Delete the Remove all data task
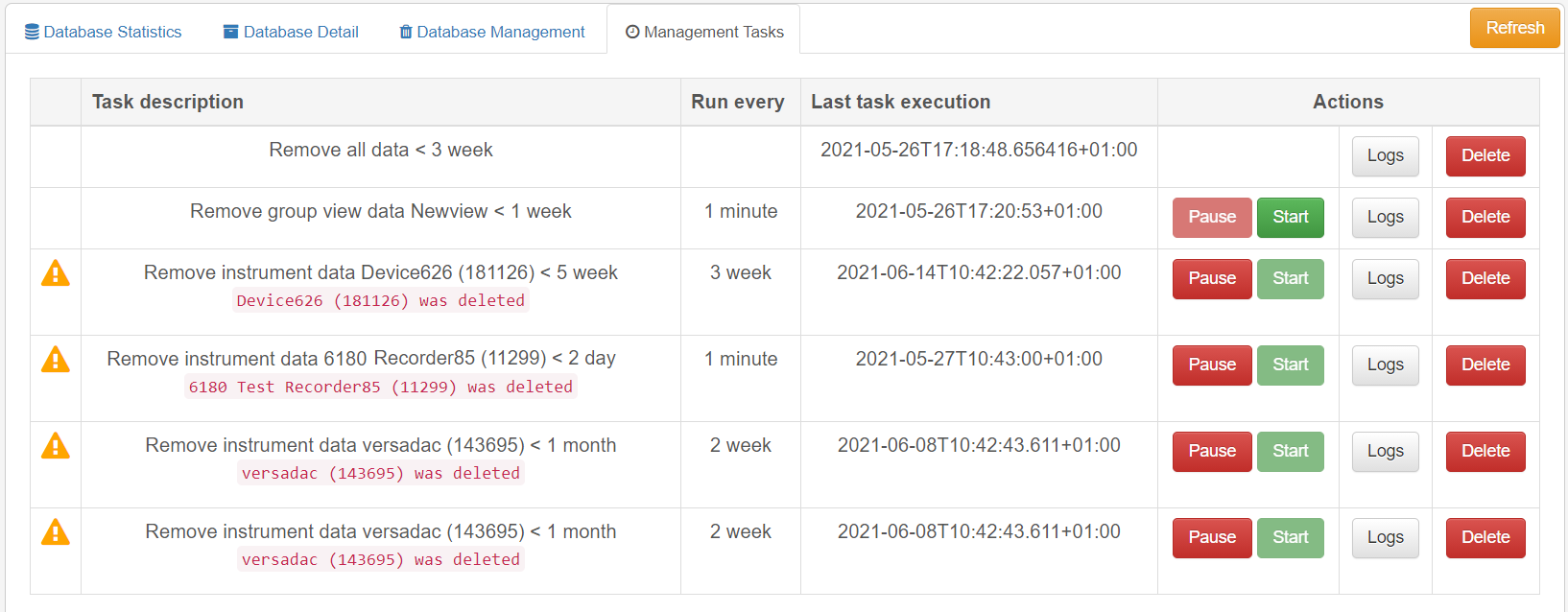The width and height of the screenshot is (1568, 612). tap(1485, 156)
